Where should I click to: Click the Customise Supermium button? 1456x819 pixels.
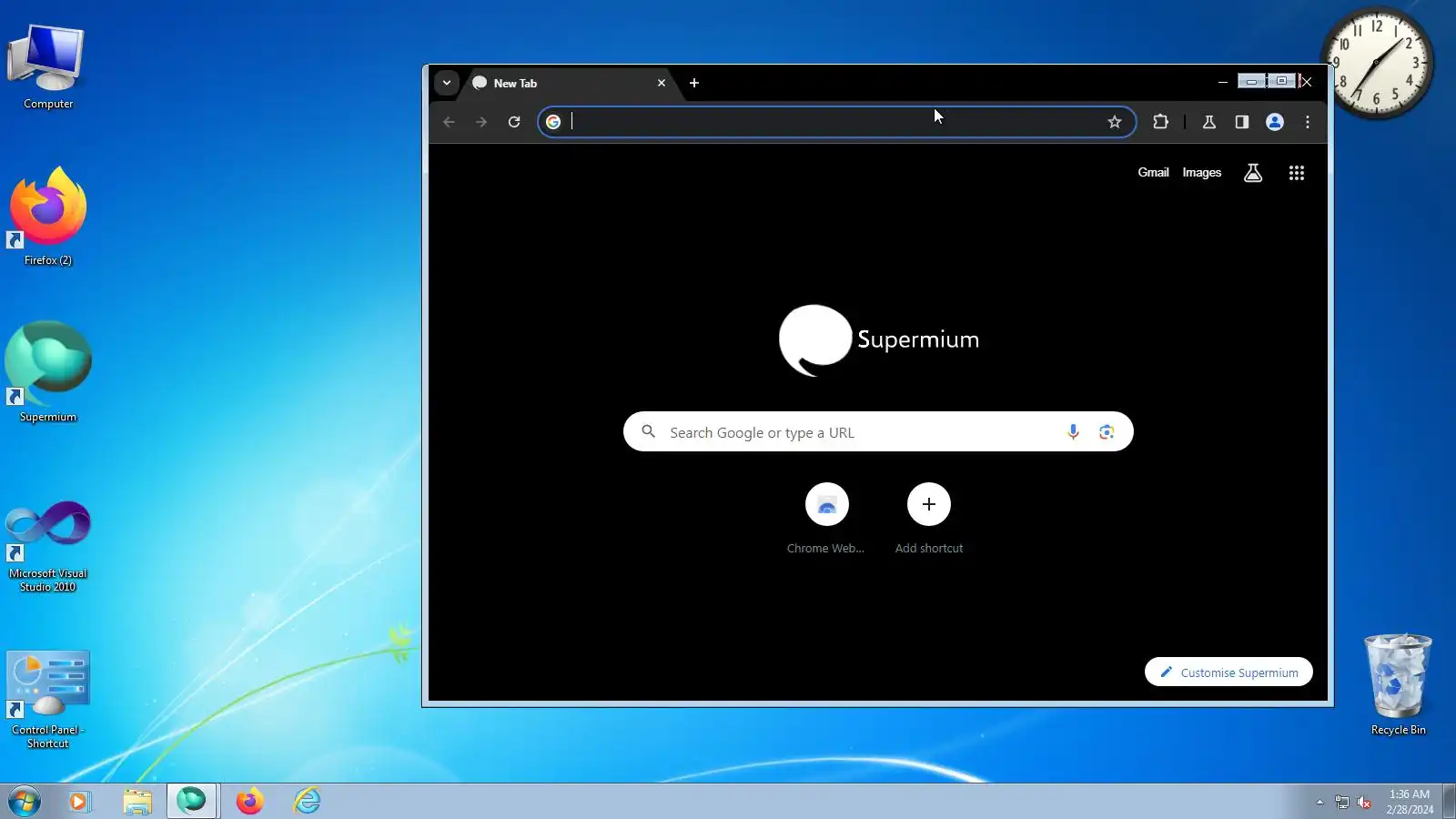[1228, 672]
